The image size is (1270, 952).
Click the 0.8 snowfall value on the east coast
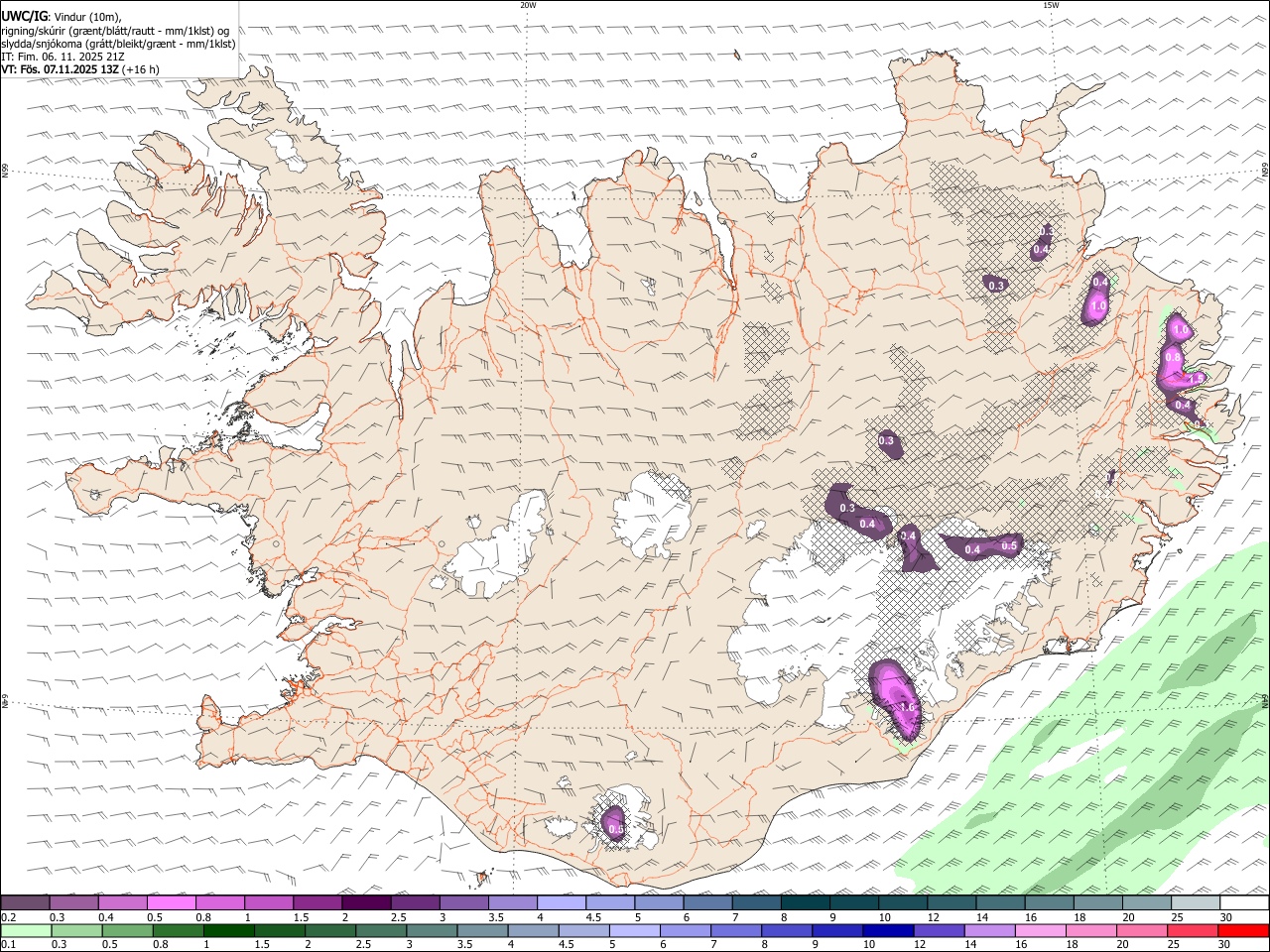(1173, 357)
